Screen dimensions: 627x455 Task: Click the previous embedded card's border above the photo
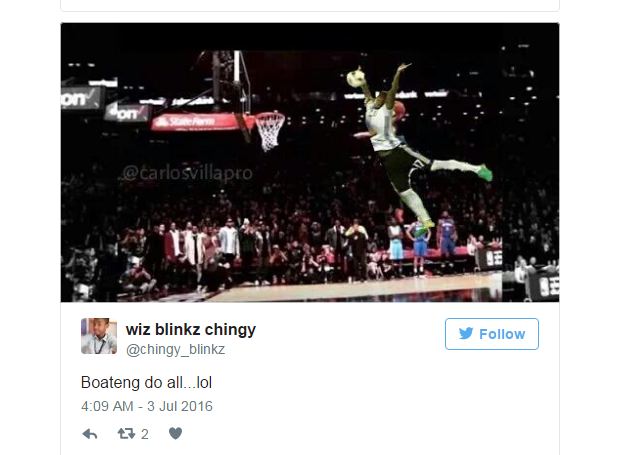[x=310, y=10]
